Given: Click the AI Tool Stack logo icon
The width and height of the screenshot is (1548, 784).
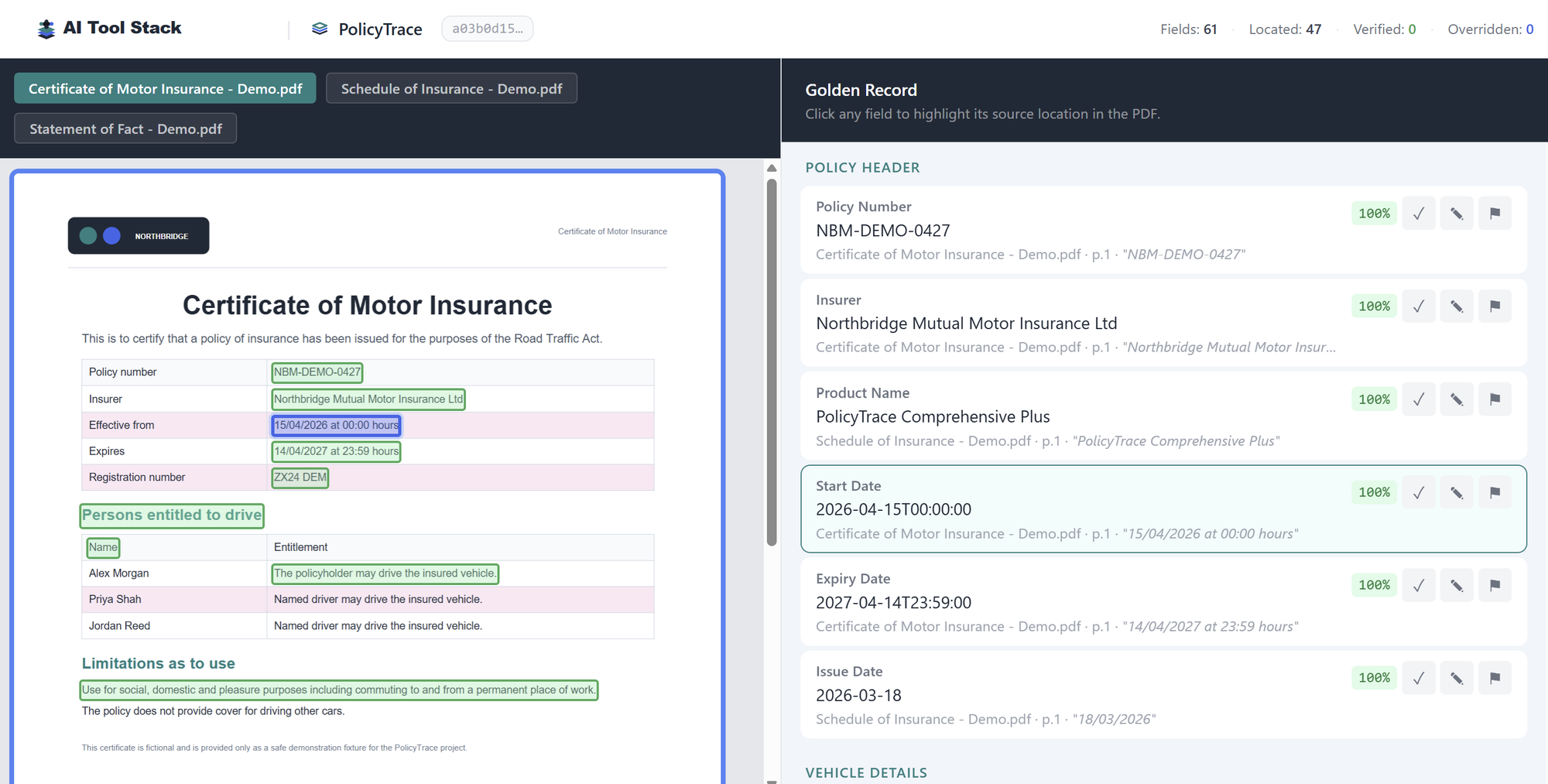Looking at the screenshot, I should (x=46, y=29).
